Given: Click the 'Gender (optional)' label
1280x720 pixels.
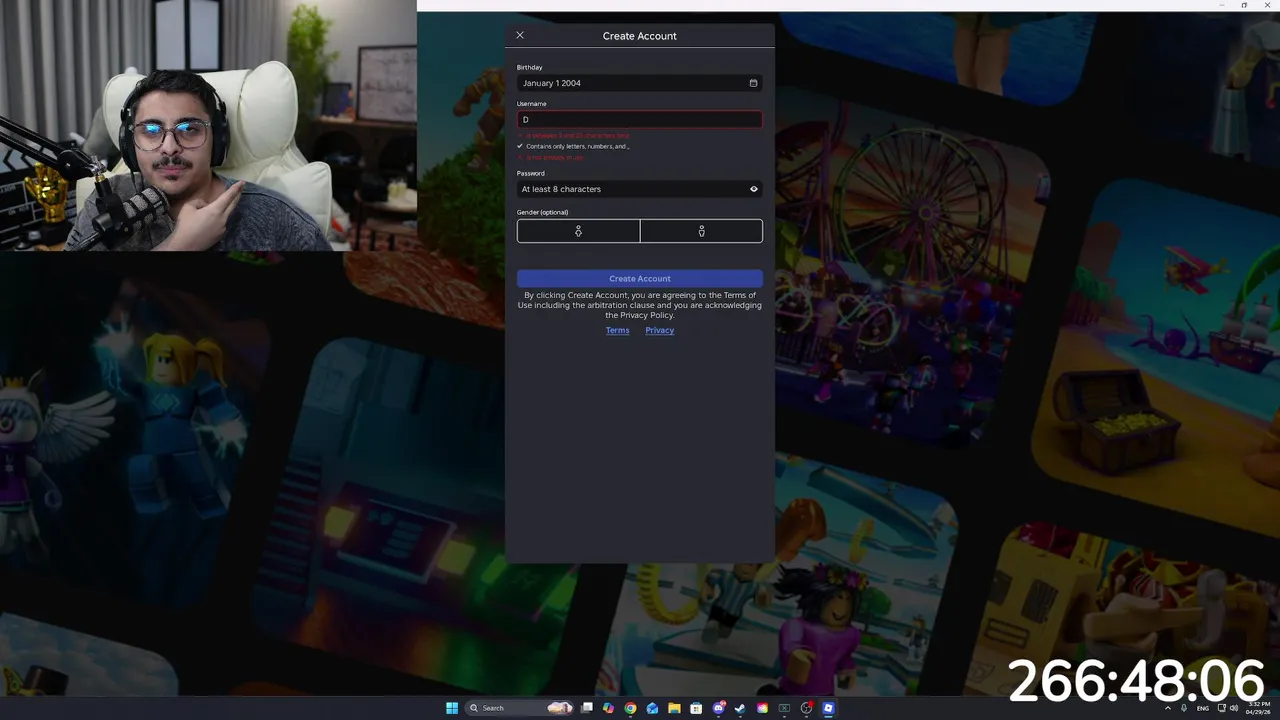Looking at the screenshot, I should pos(542,212).
